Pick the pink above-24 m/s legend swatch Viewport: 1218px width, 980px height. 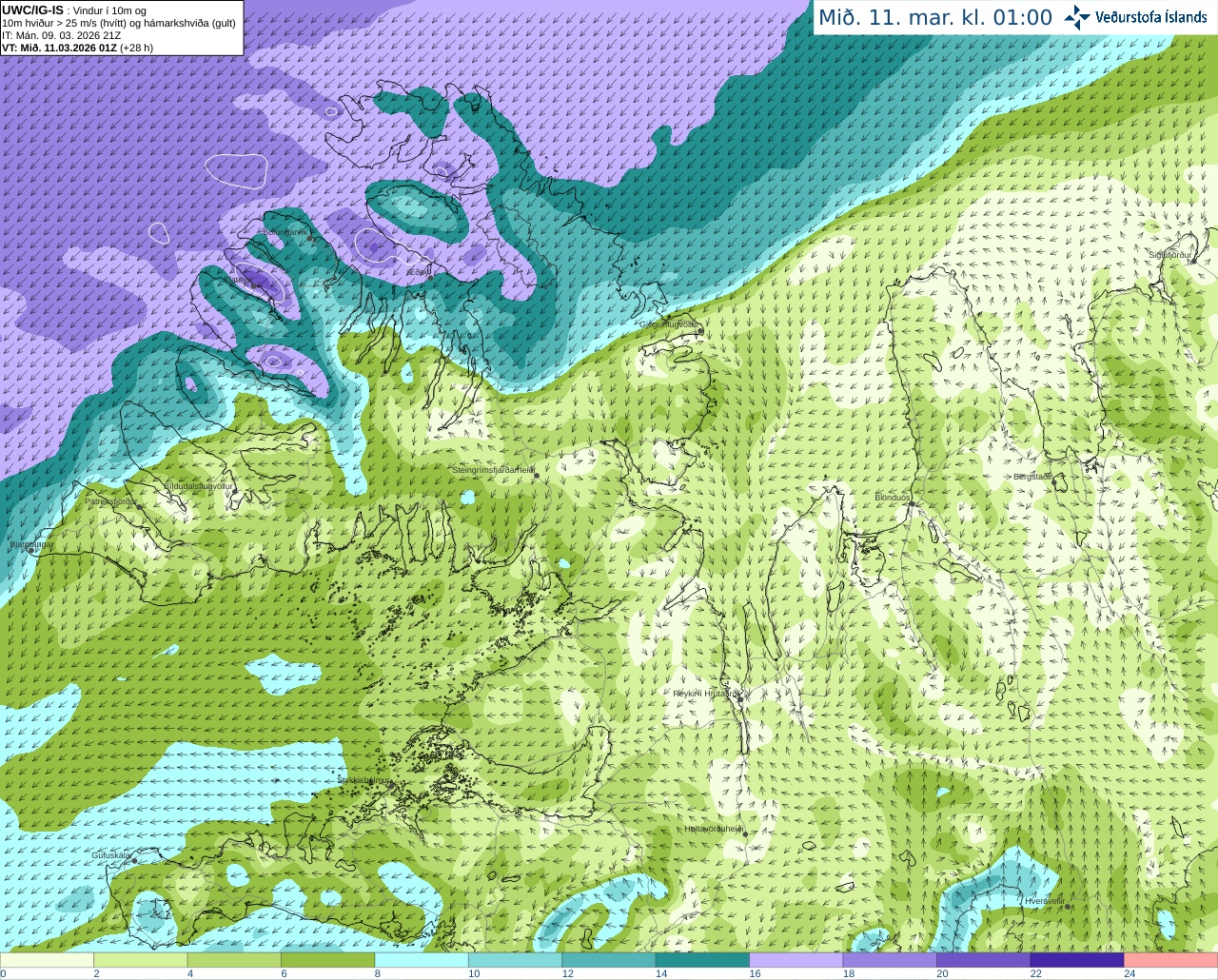tap(1171, 960)
